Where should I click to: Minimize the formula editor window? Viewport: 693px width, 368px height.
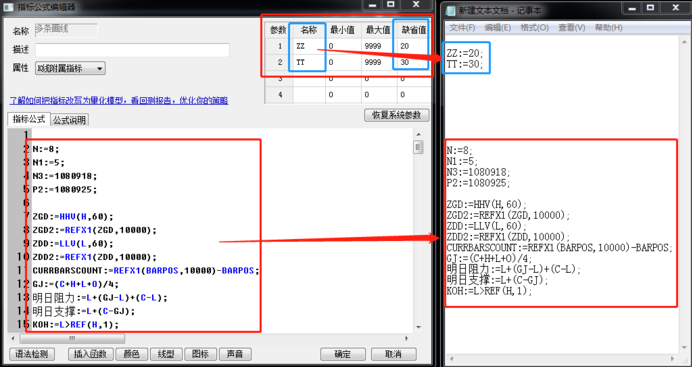pyautogui.click(x=372, y=5)
